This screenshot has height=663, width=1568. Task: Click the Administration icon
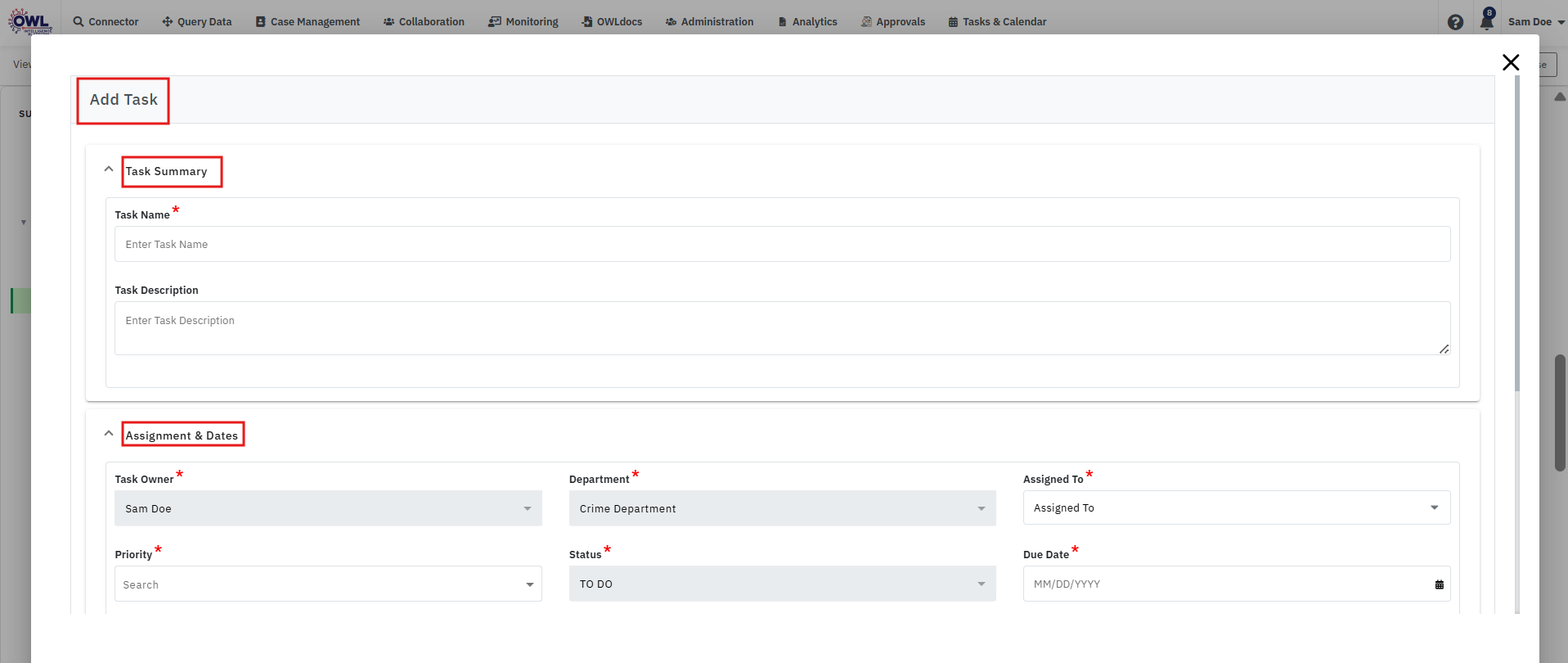[671, 21]
